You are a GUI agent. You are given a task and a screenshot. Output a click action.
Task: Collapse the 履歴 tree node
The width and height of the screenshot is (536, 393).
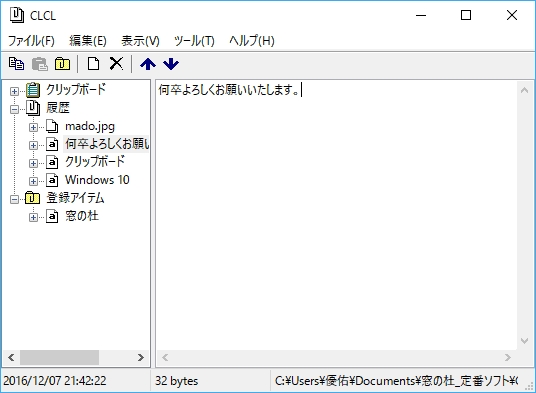click(14, 109)
